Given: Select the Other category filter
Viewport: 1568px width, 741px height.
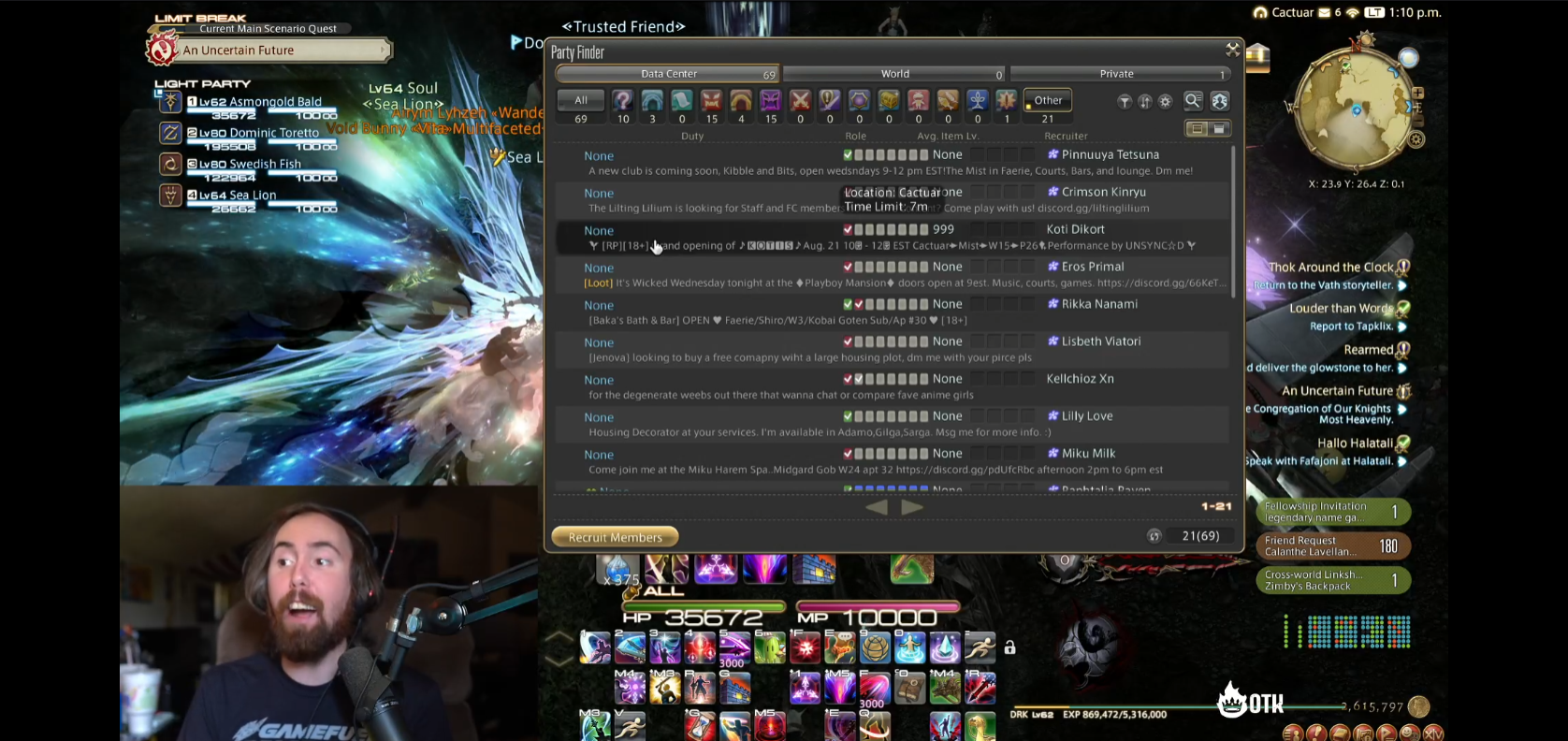Looking at the screenshot, I should click(1048, 100).
